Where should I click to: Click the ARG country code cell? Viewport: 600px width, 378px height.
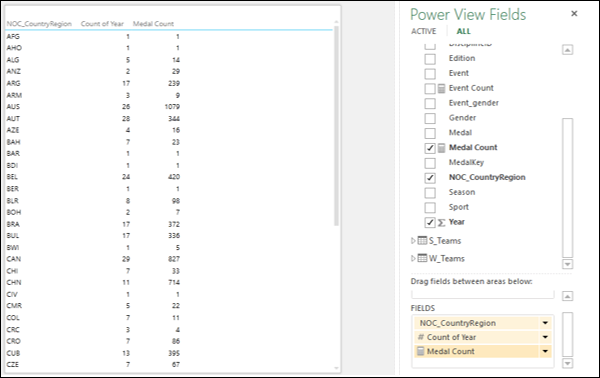pyautogui.click(x=13, y=83)
